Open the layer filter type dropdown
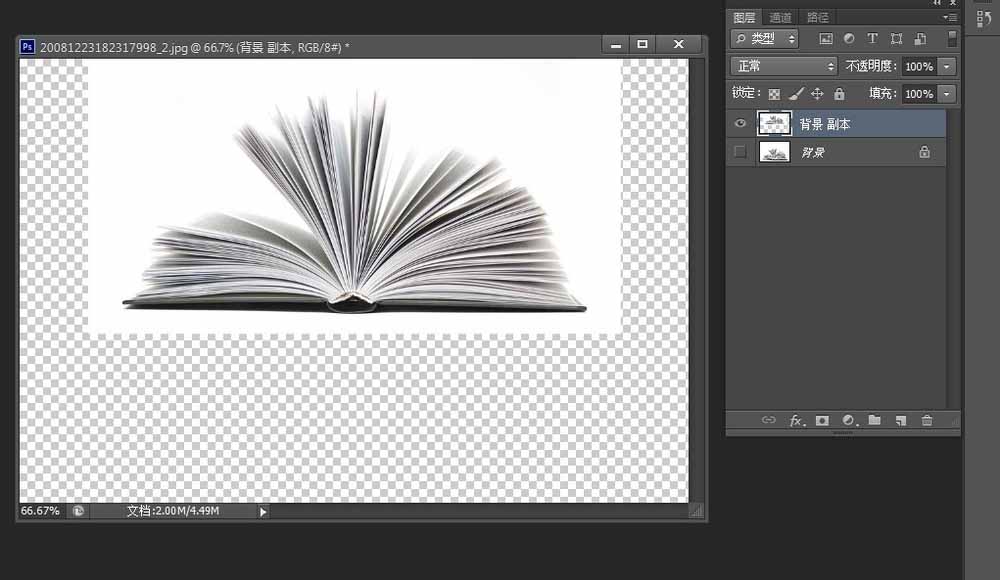This screenshot has height=580, width=1000. [x=763, y=38]
